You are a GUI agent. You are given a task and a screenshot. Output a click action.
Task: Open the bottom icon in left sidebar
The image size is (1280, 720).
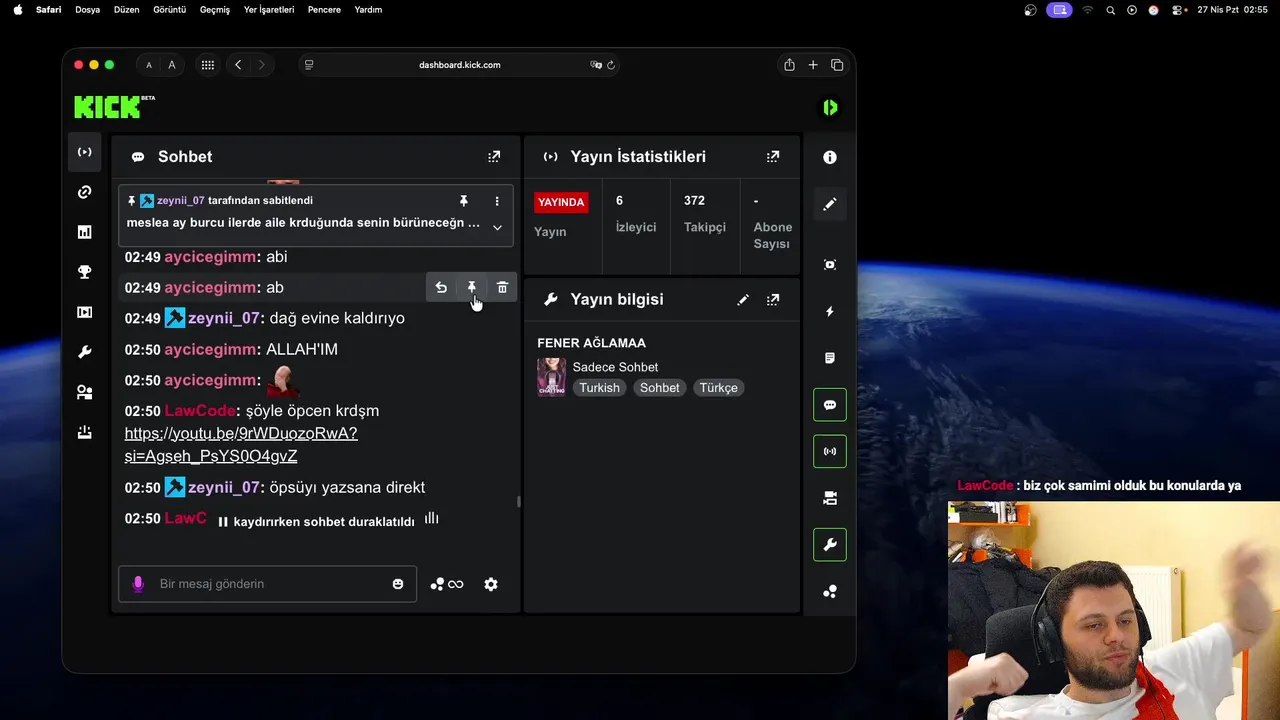tap(85, 433)
